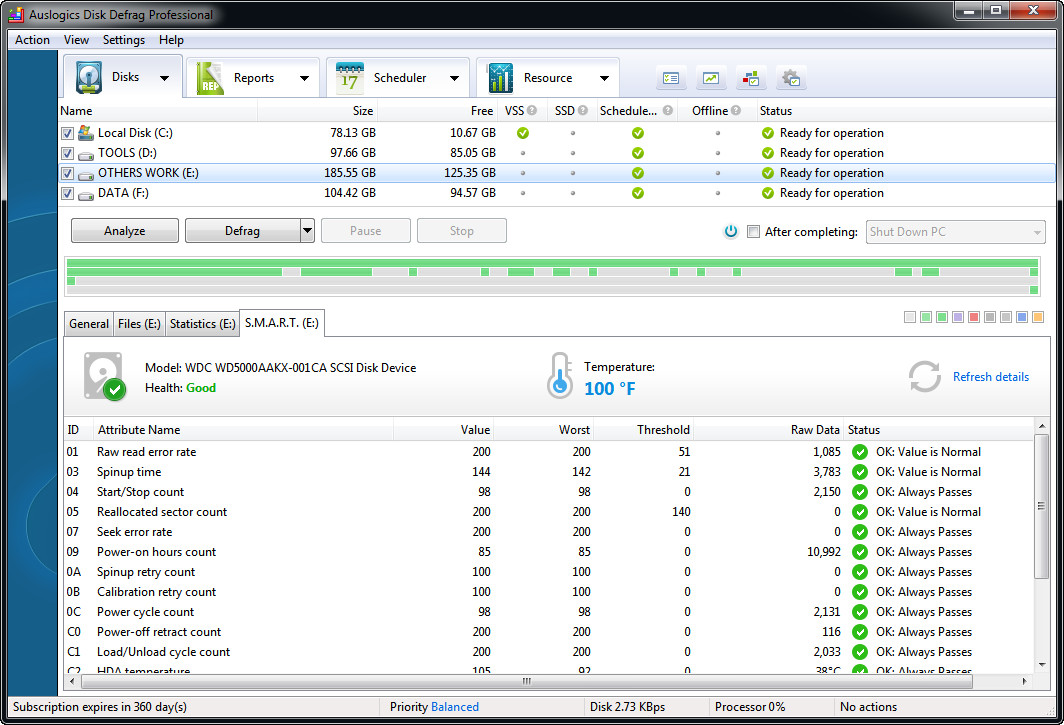Click the vertical scrollbar down arrow in S.M.A.R.T. table
This screenshot has height=725, width=1064.
tap(1042, 665)
